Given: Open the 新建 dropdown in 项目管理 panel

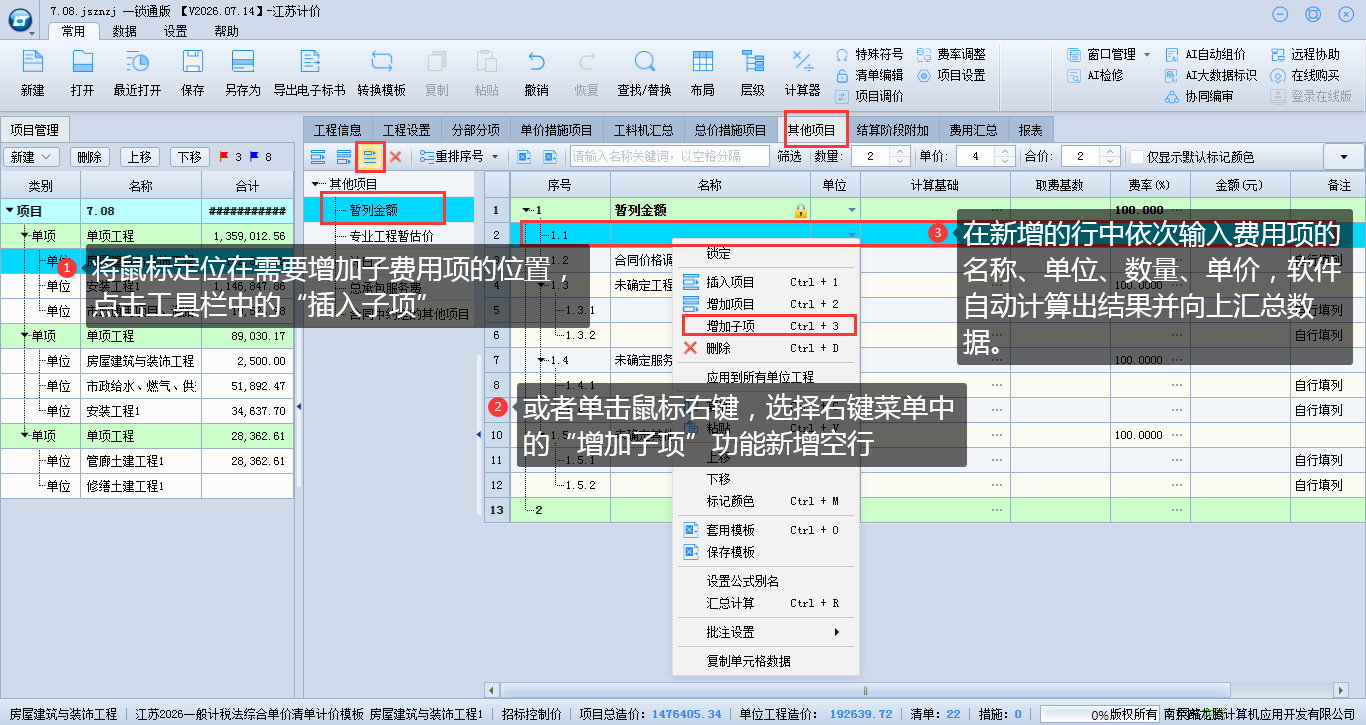Looking at the screenshot, I should coord(33,157).
